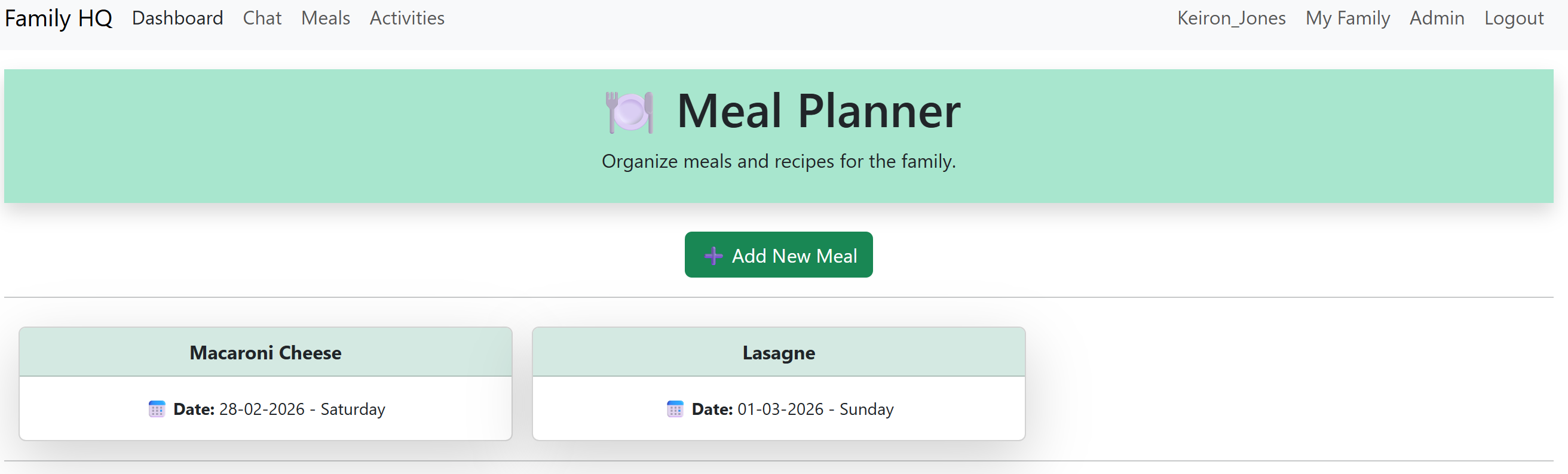
Task: Open the Admin panel
Action: [x=1437, y=18]
